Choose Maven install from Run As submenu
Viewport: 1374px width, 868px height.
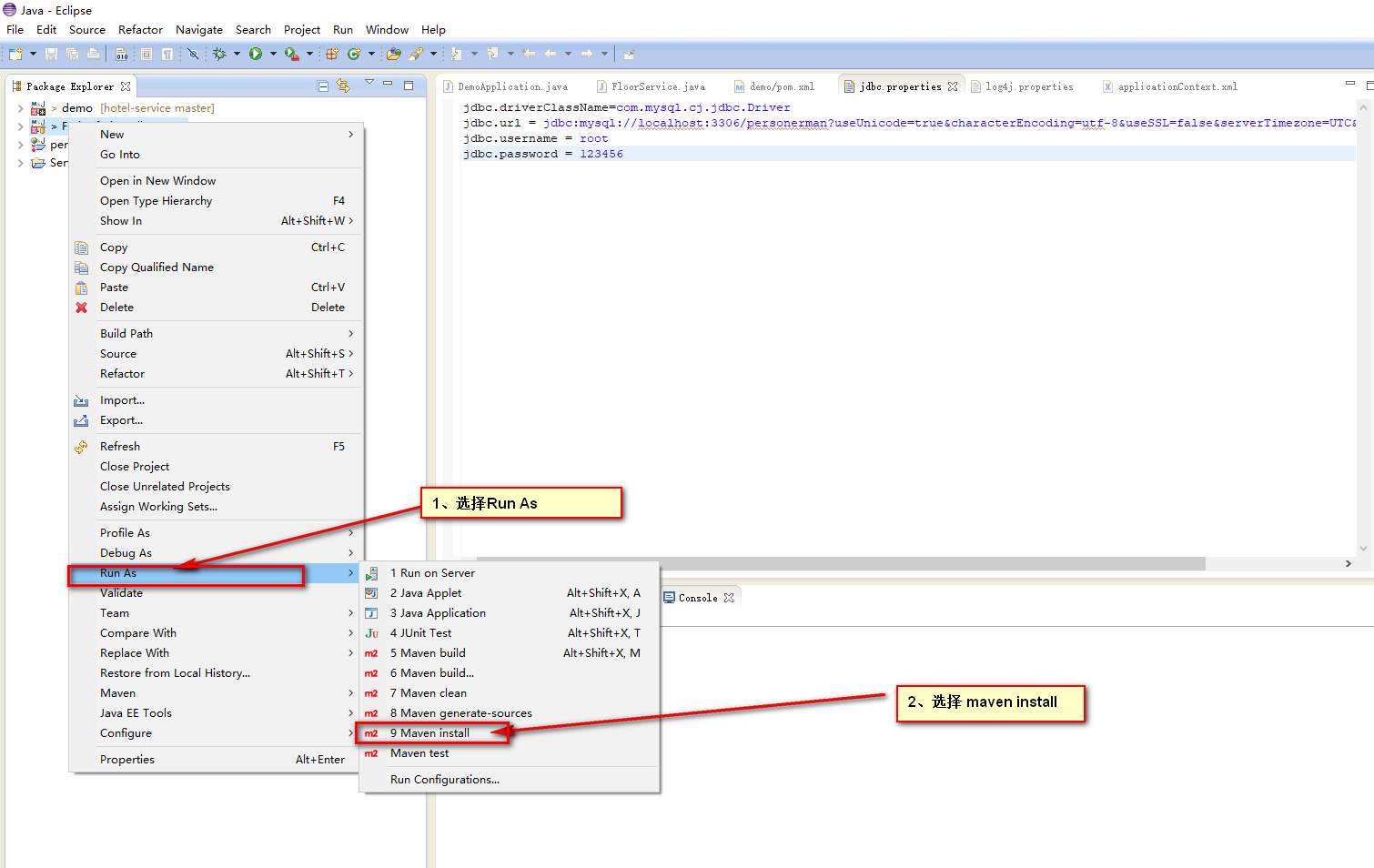click(x=510, y=733)
